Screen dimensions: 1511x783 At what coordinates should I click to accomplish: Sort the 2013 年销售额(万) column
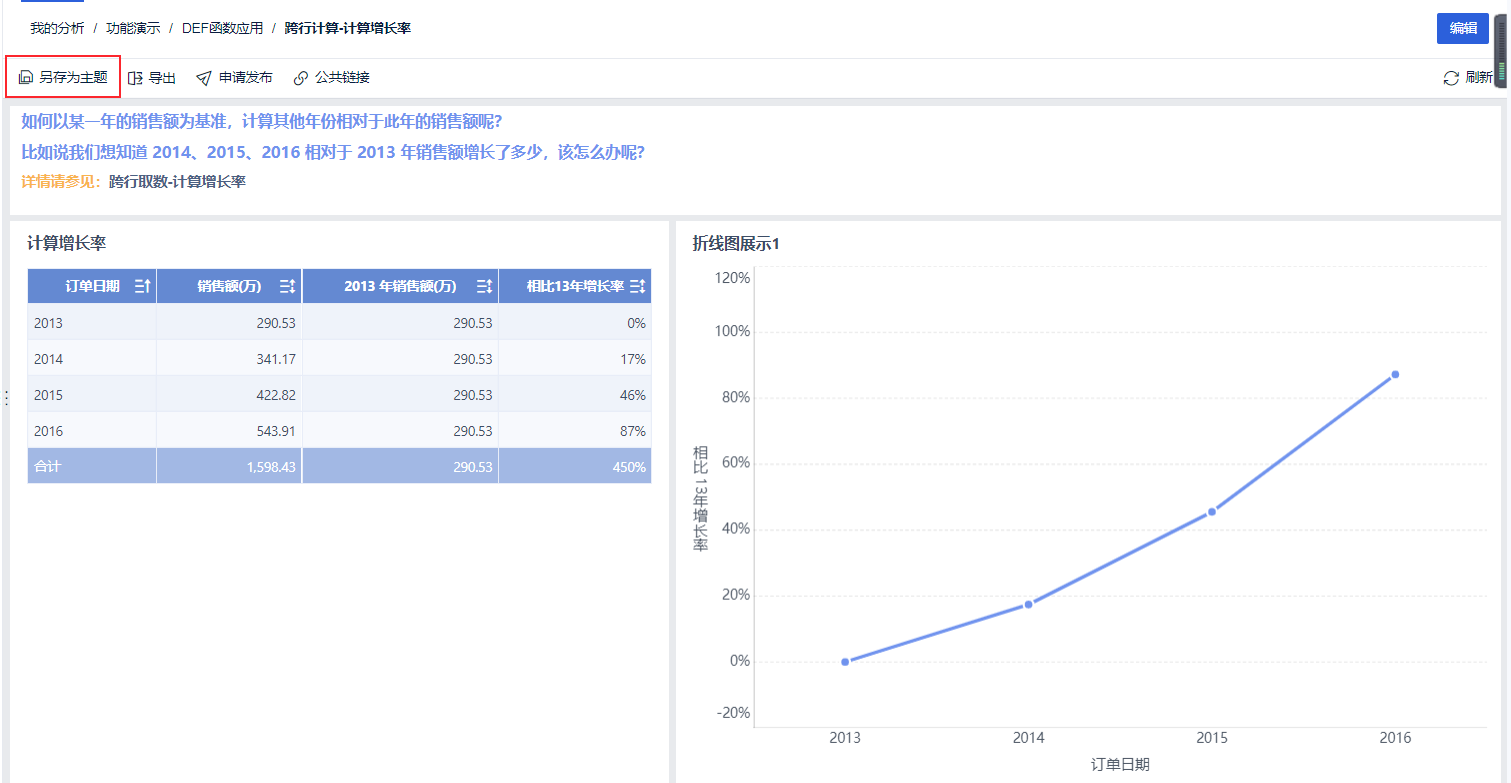(484, 286)
